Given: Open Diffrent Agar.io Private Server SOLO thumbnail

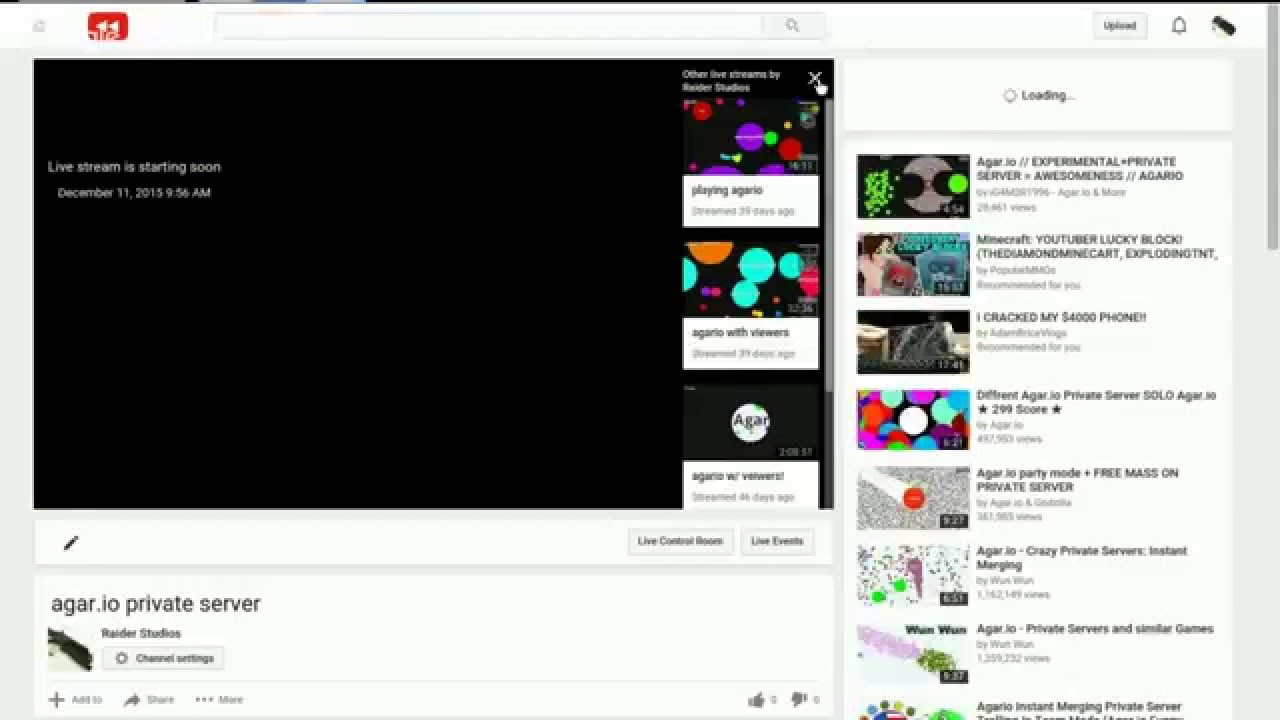Looking at the screenshot, I should click(913, 420).
